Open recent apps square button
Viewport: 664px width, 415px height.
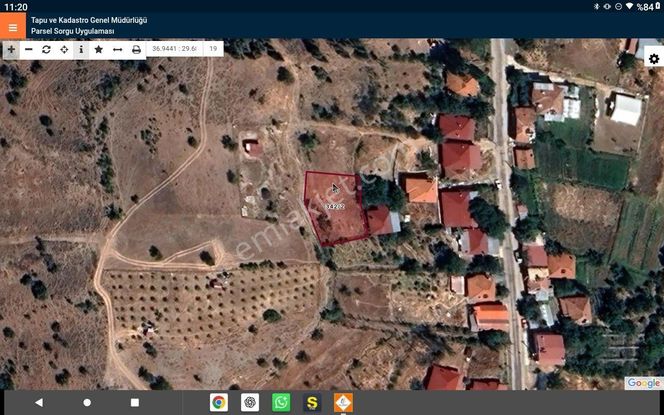pos(135,402)
